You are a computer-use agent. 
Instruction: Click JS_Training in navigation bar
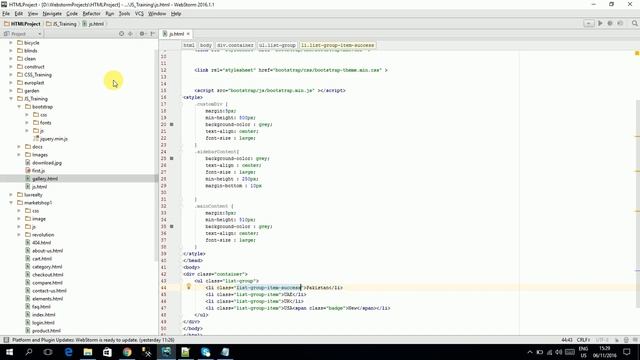coord(62,24)
